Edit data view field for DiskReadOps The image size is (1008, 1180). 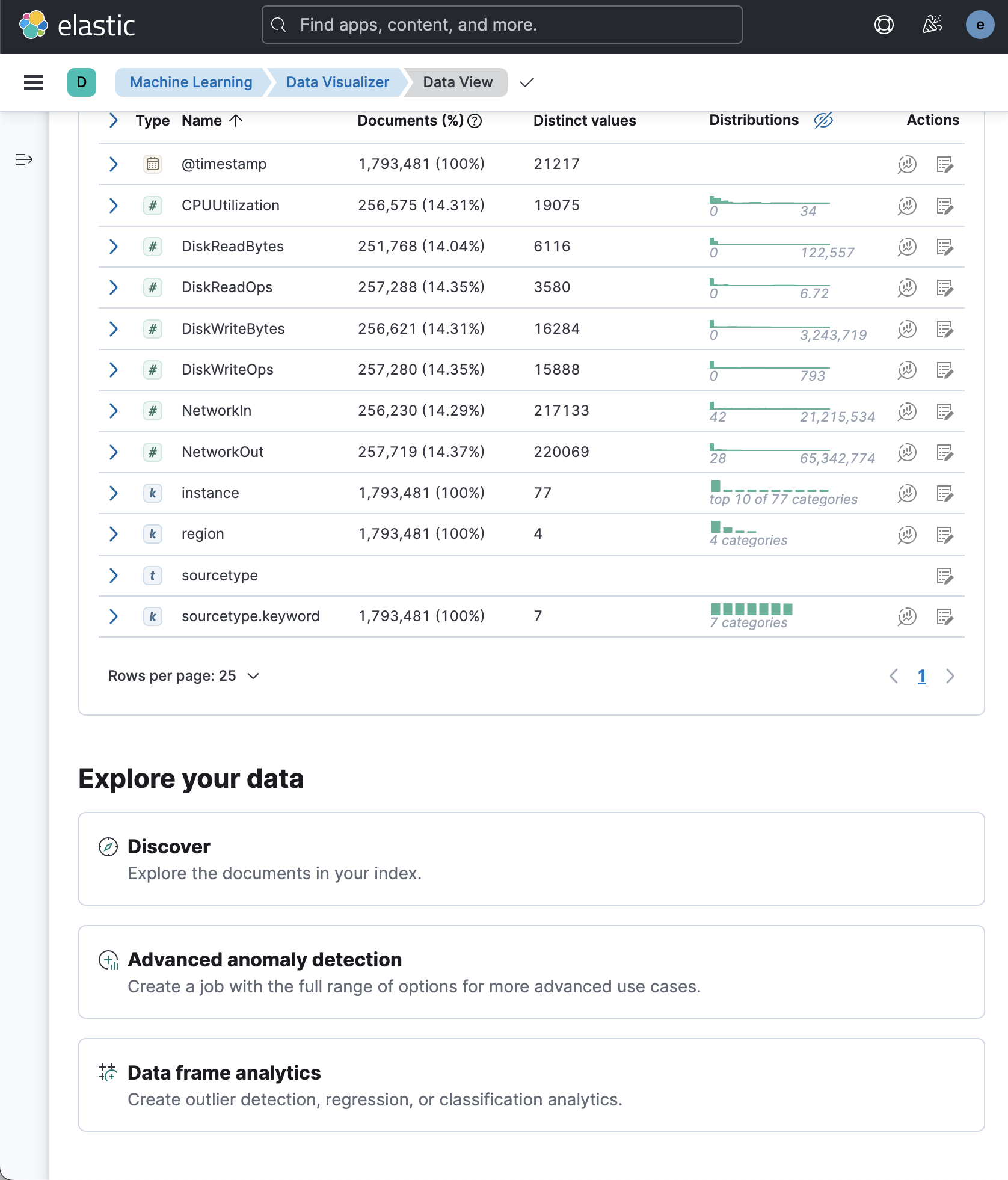(x=945, y=287)
